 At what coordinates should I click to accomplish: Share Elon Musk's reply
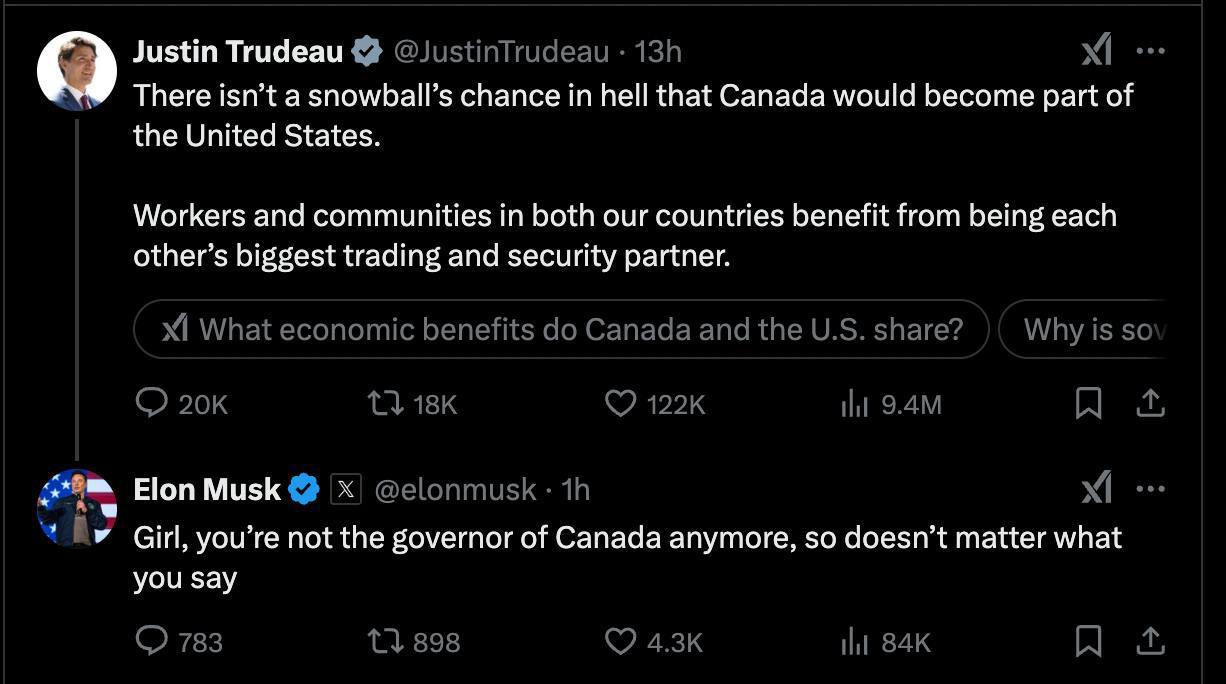coord(1151,641)
